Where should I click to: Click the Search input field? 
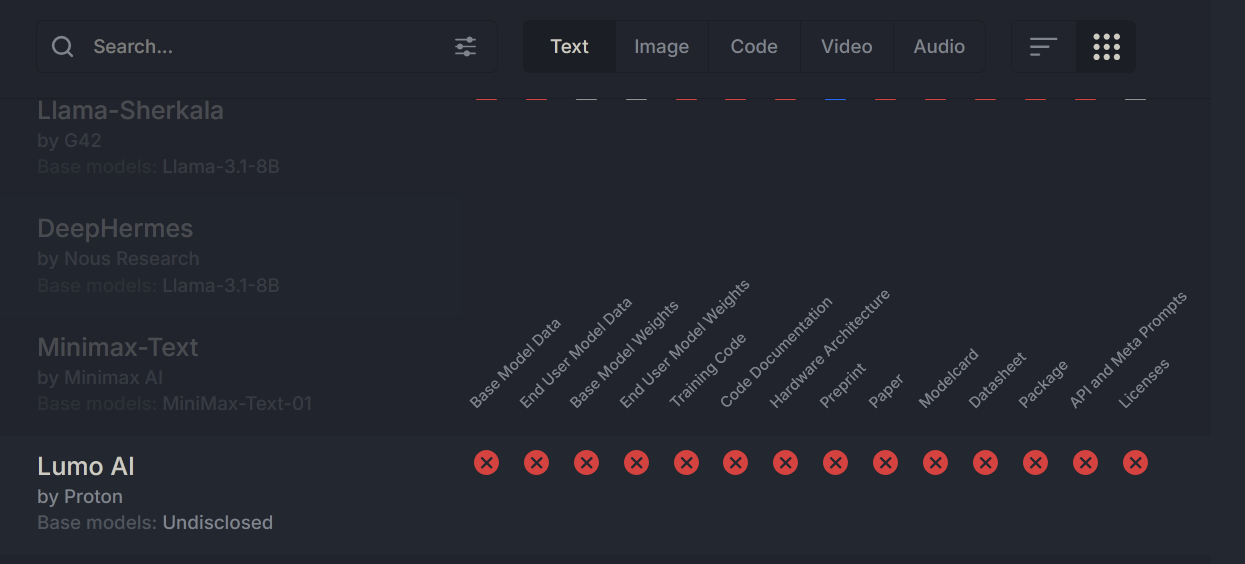[x=266, y=47]
